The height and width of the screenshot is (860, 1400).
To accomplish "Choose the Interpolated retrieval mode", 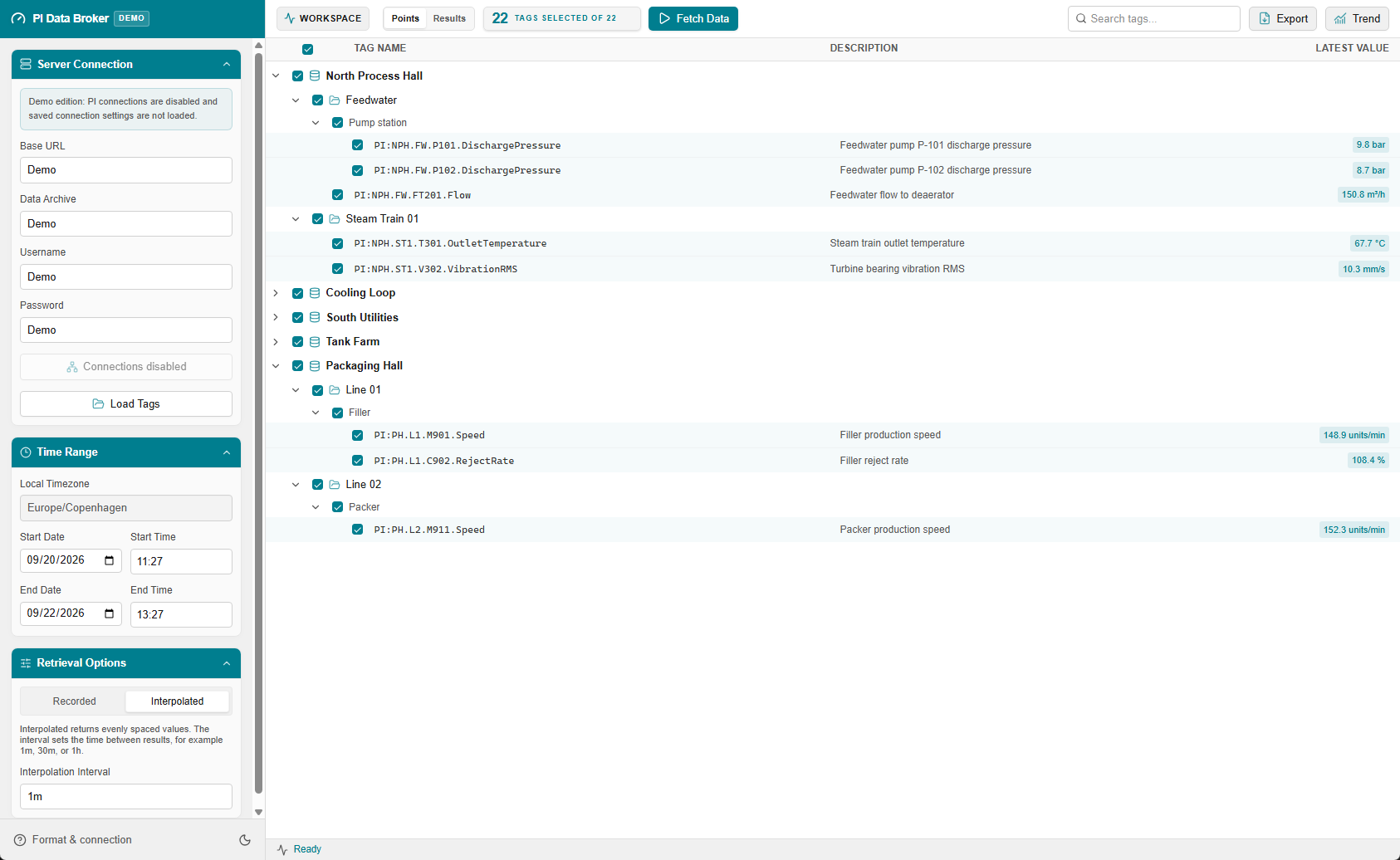I will [177, 701].
